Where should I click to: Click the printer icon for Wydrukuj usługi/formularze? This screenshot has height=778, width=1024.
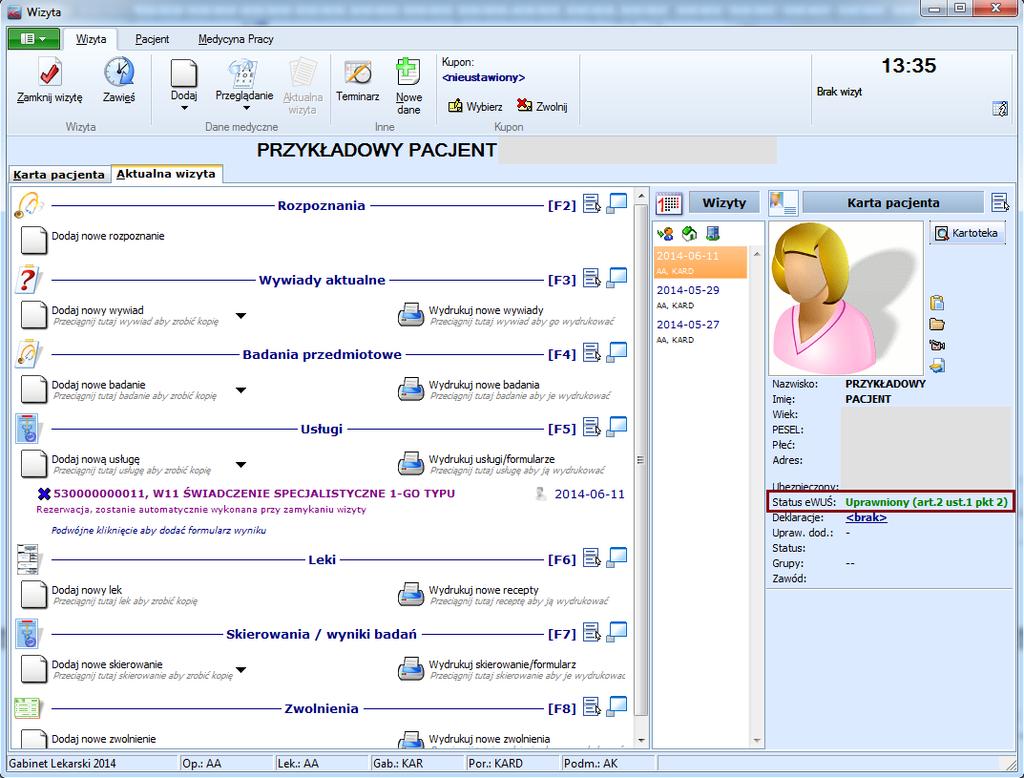point(411,464)
